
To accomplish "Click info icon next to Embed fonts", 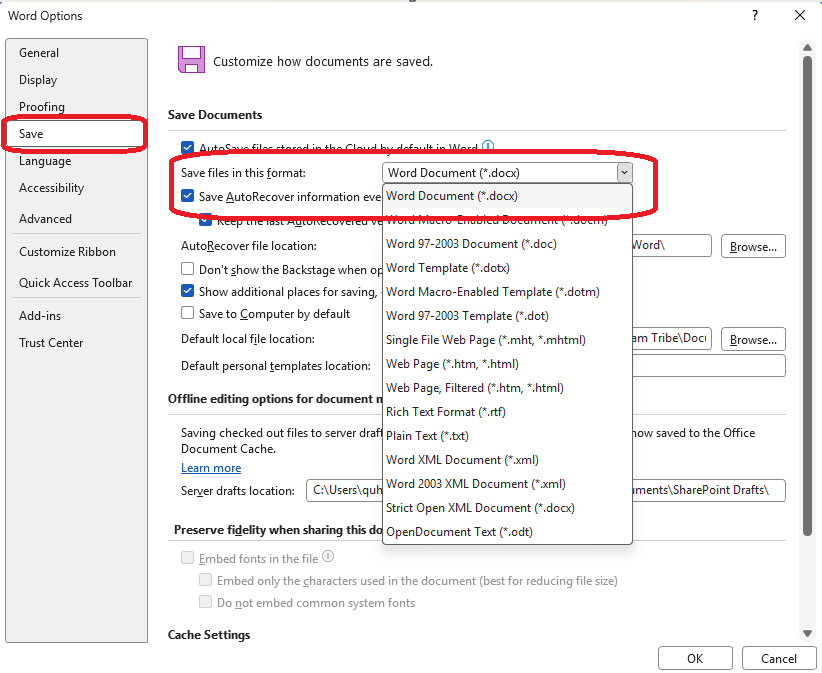I will pyautogui.click(x=328, y=556).
